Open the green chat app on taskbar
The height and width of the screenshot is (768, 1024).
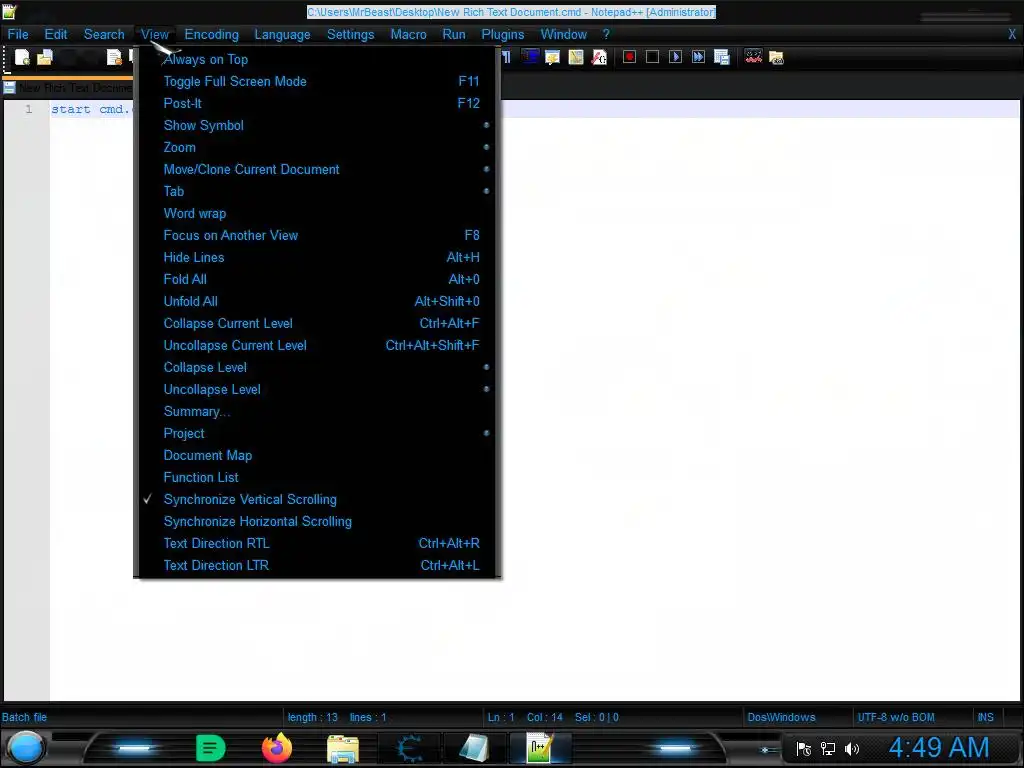click(211, 748)
